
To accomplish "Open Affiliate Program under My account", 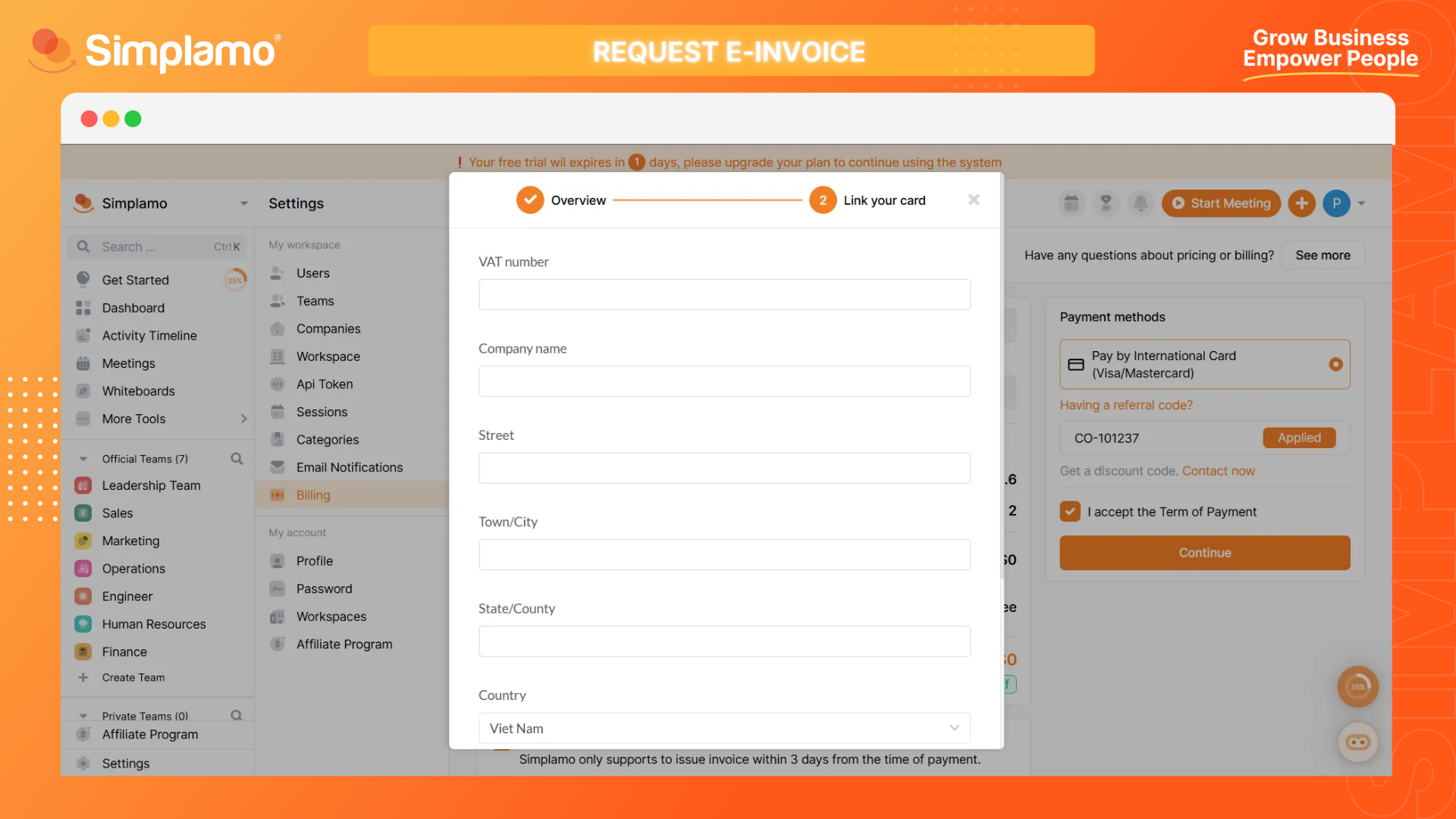I will 344,644.
